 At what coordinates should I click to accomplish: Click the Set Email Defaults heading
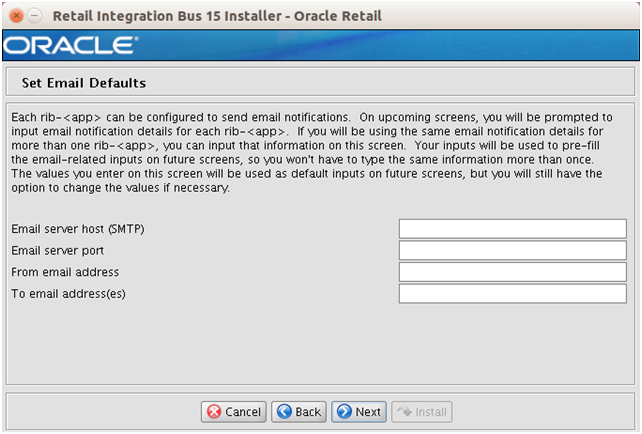coord(84,83)
